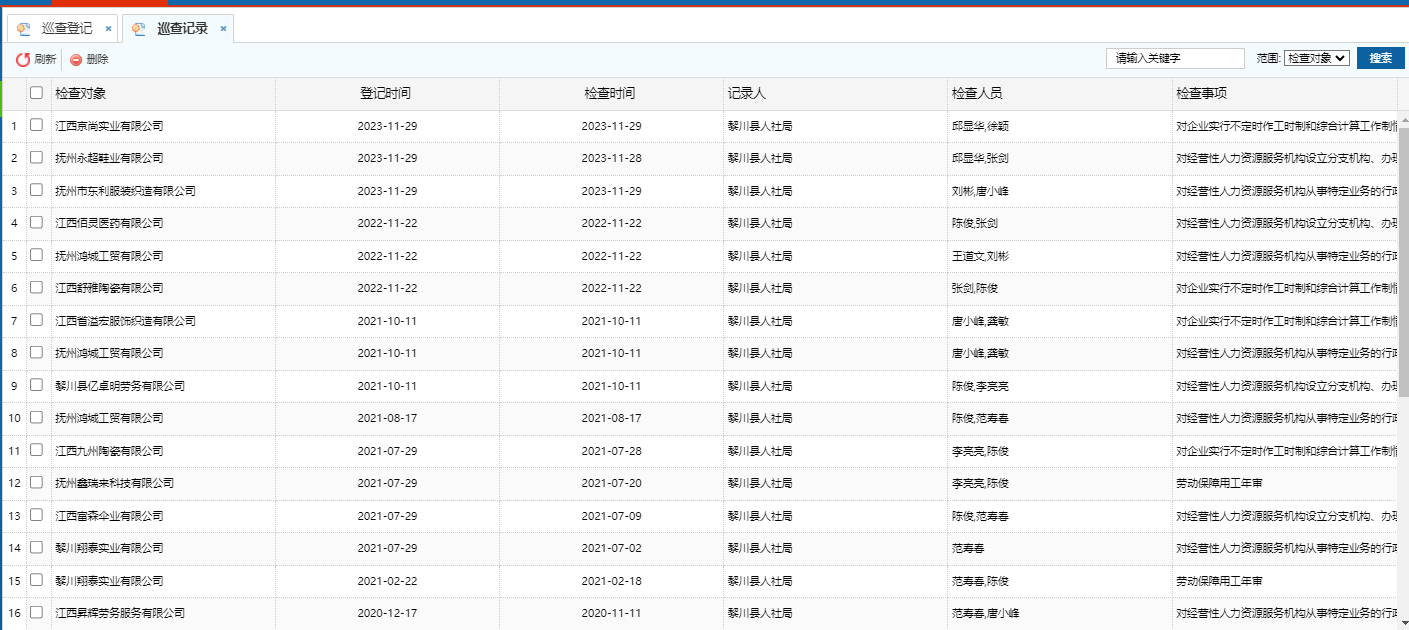Click the red 删除 delete icon
1409x630 pixels.
point(76,60)
